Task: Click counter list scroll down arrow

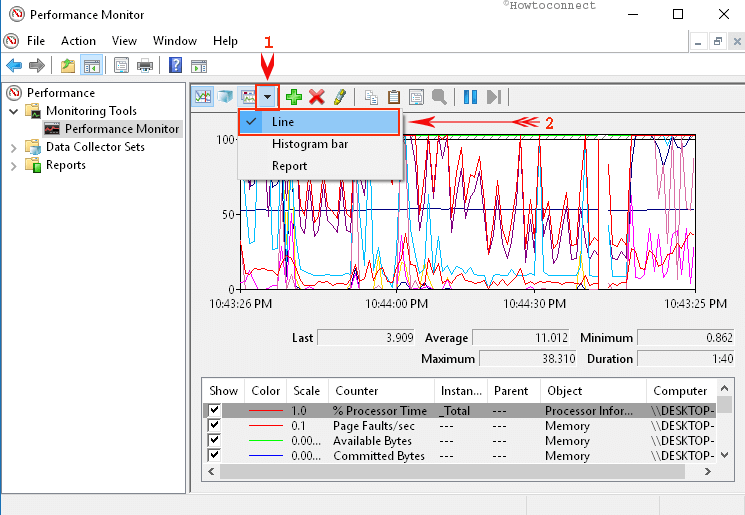Action: coord(724,455)
